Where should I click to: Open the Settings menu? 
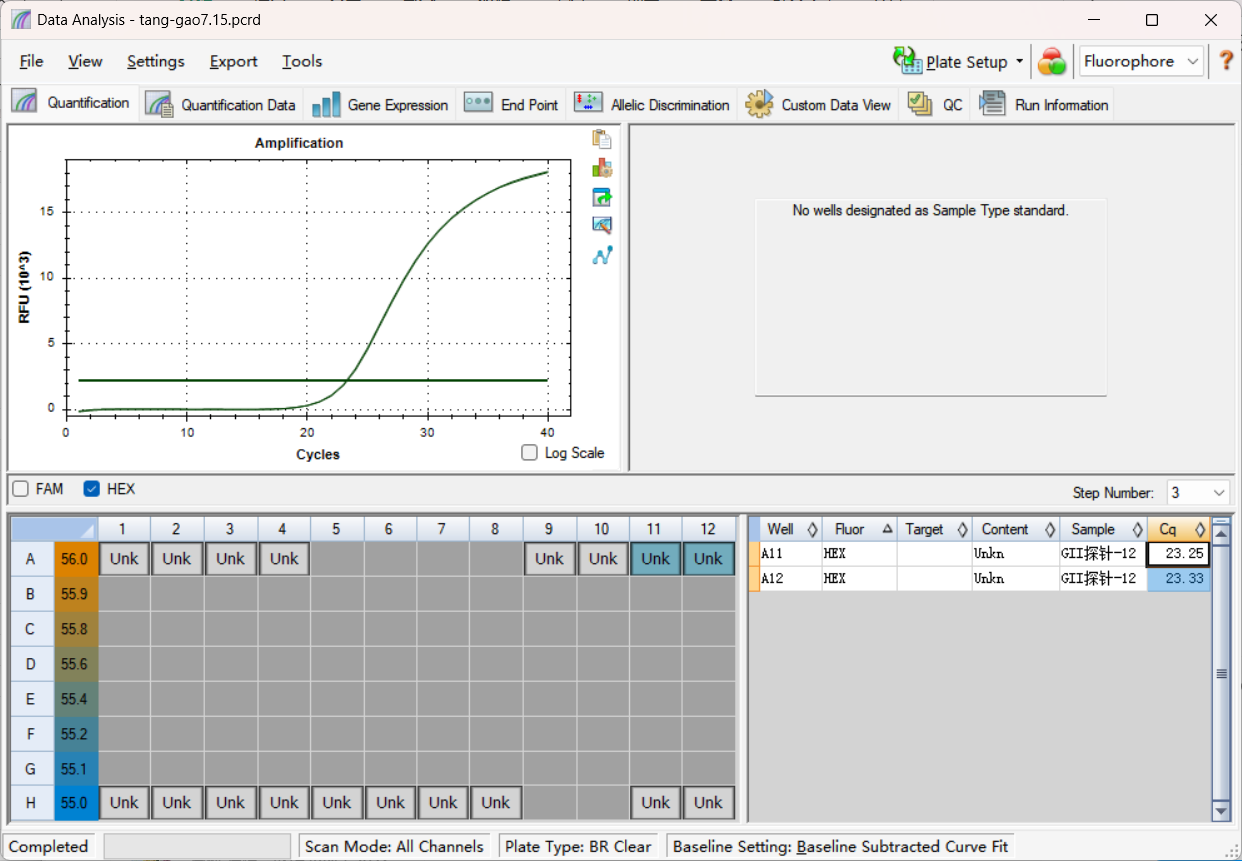click(155, 61)
